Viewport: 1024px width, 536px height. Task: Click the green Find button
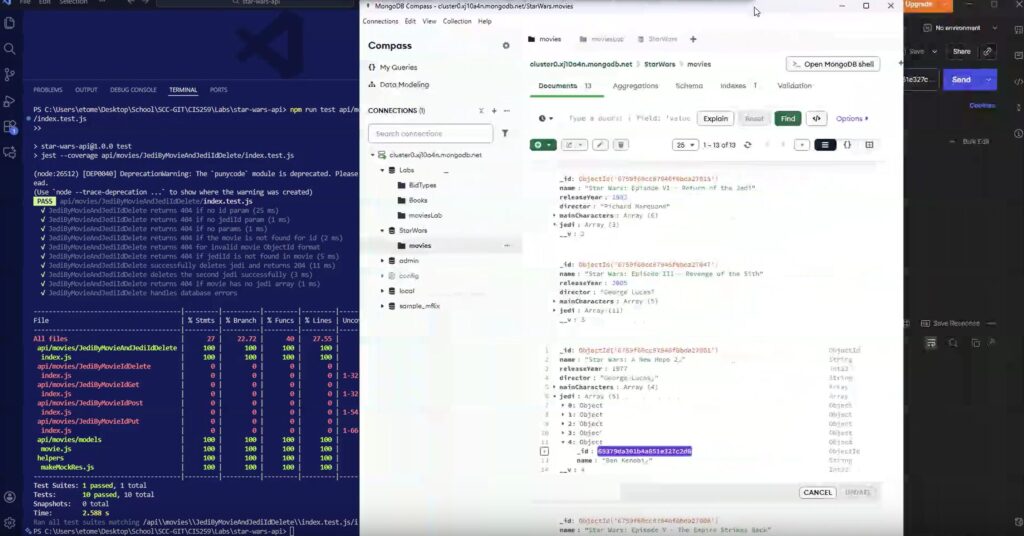coord(788,118)
